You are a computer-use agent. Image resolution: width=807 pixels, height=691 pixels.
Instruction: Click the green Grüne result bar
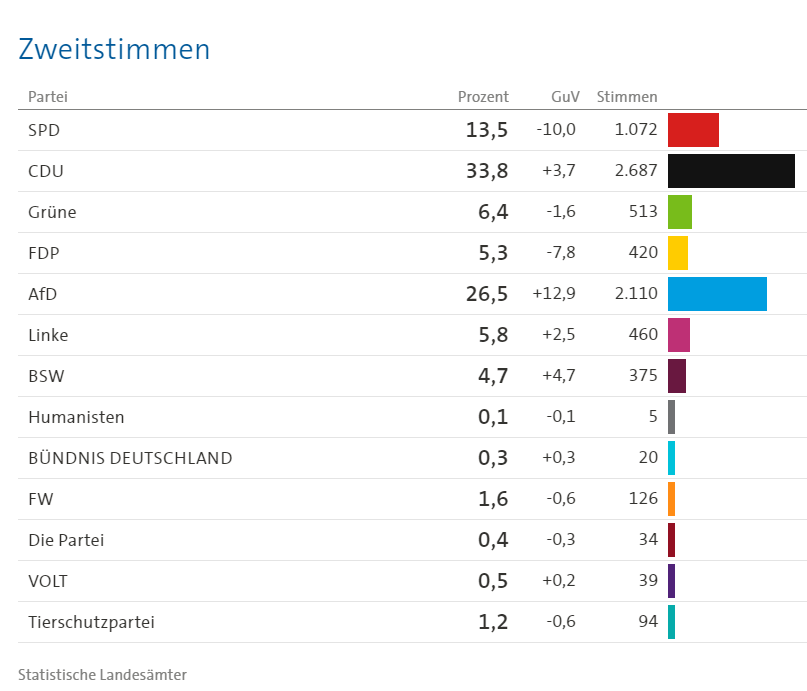click(x=680, y=212)
